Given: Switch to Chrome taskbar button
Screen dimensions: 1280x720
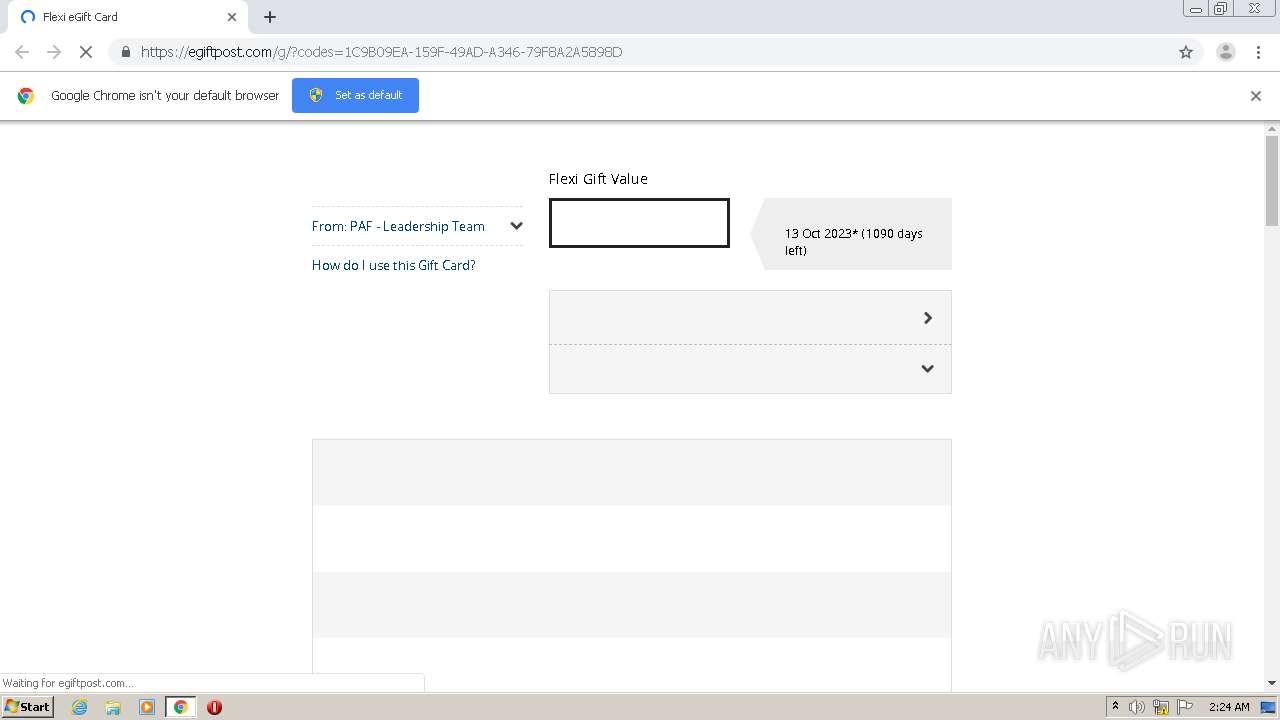Looking at the screenshot, I should pyautogui.click(x=180, y=707).
